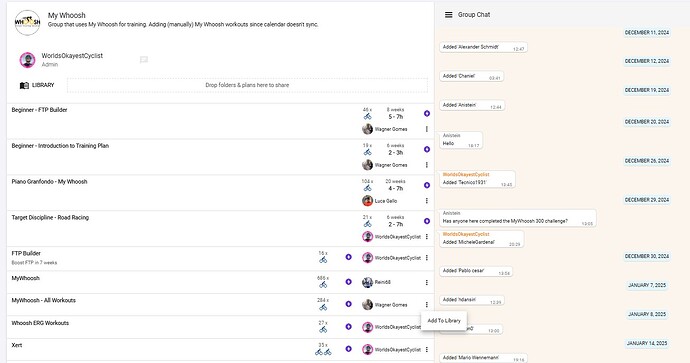Select Add To Library from popup menu
This screenshot has width=690, height=363.
click(x=444, y=321)
